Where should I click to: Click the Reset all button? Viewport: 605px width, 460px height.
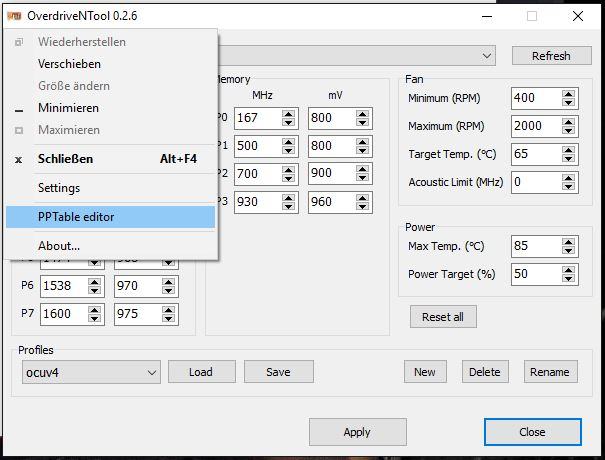pos(443,317)
